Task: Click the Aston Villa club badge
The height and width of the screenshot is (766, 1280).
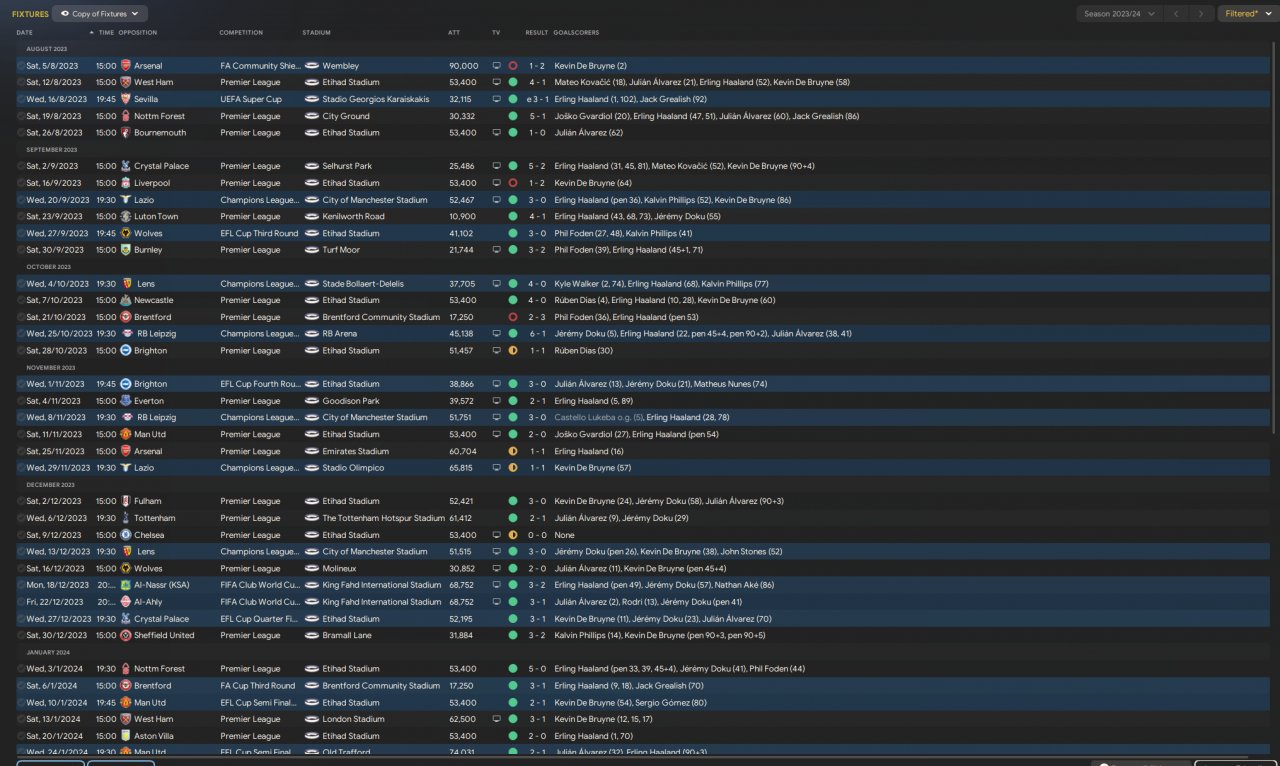Action: pos(125,736)
